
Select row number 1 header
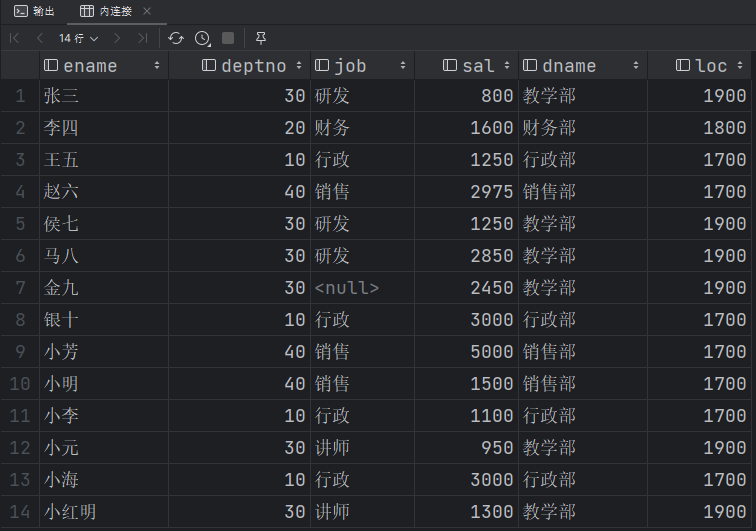click(20, 95)
